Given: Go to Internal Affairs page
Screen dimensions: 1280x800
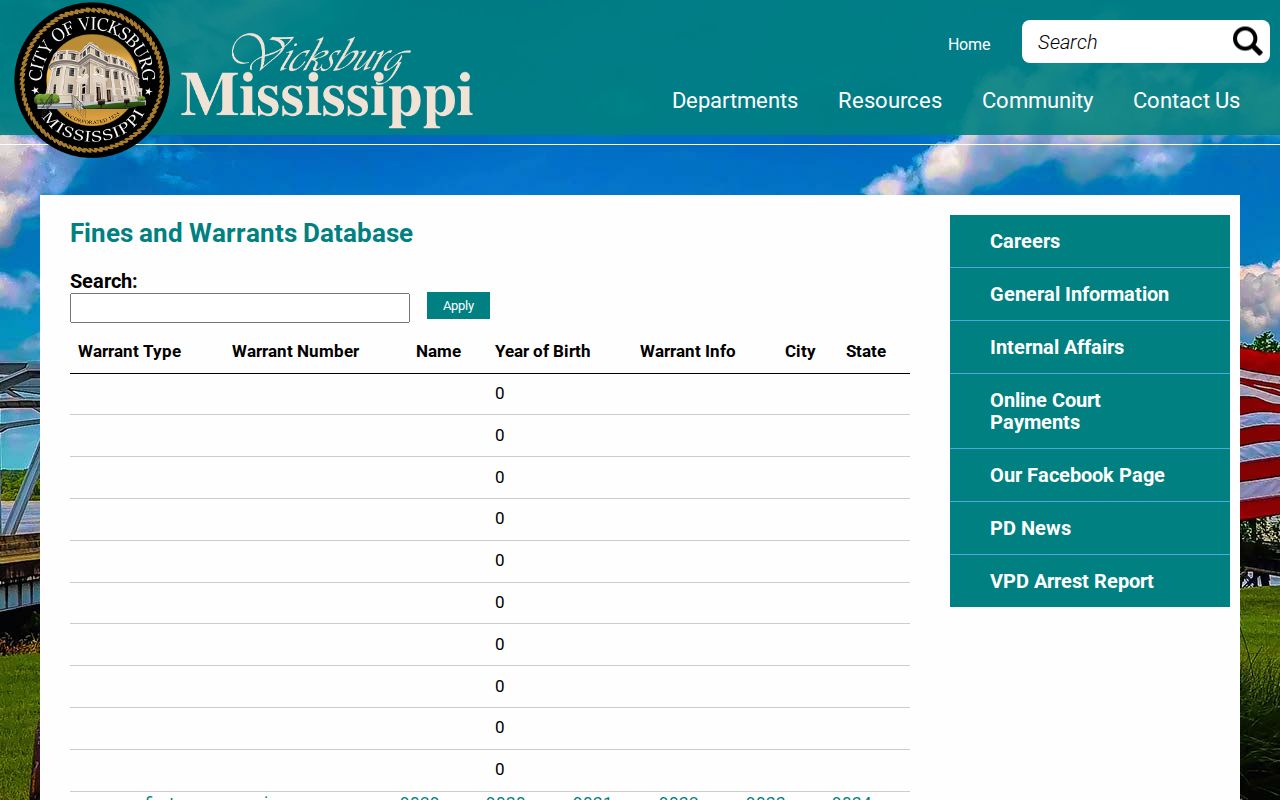Looking at the screenshot, I should [1090, 347].
